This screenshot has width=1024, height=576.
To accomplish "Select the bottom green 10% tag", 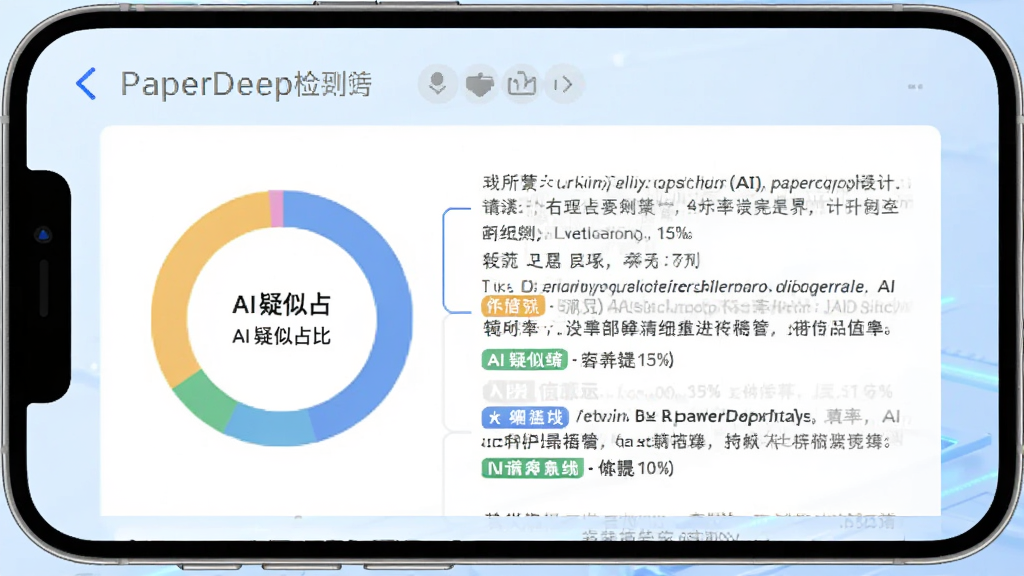I will (x=532, y=468).
